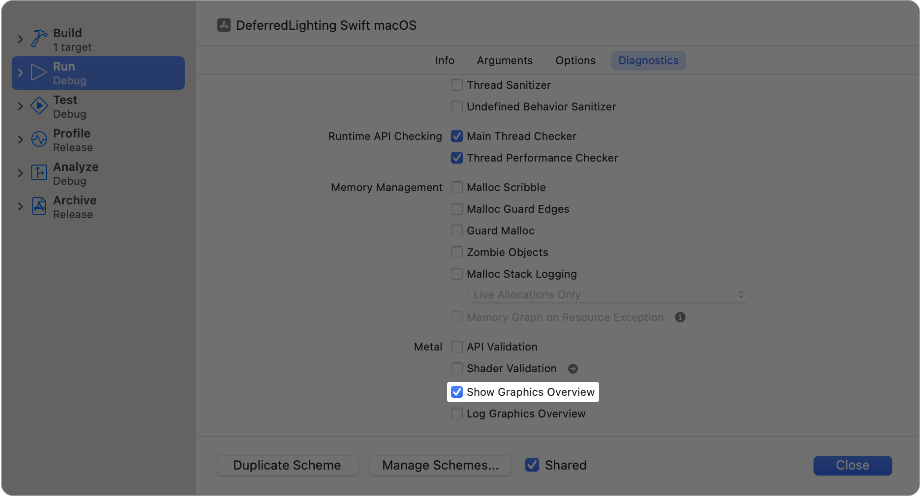Open the Live Allocations Only dropdown
920x496 pixels.
coord(608,295)
